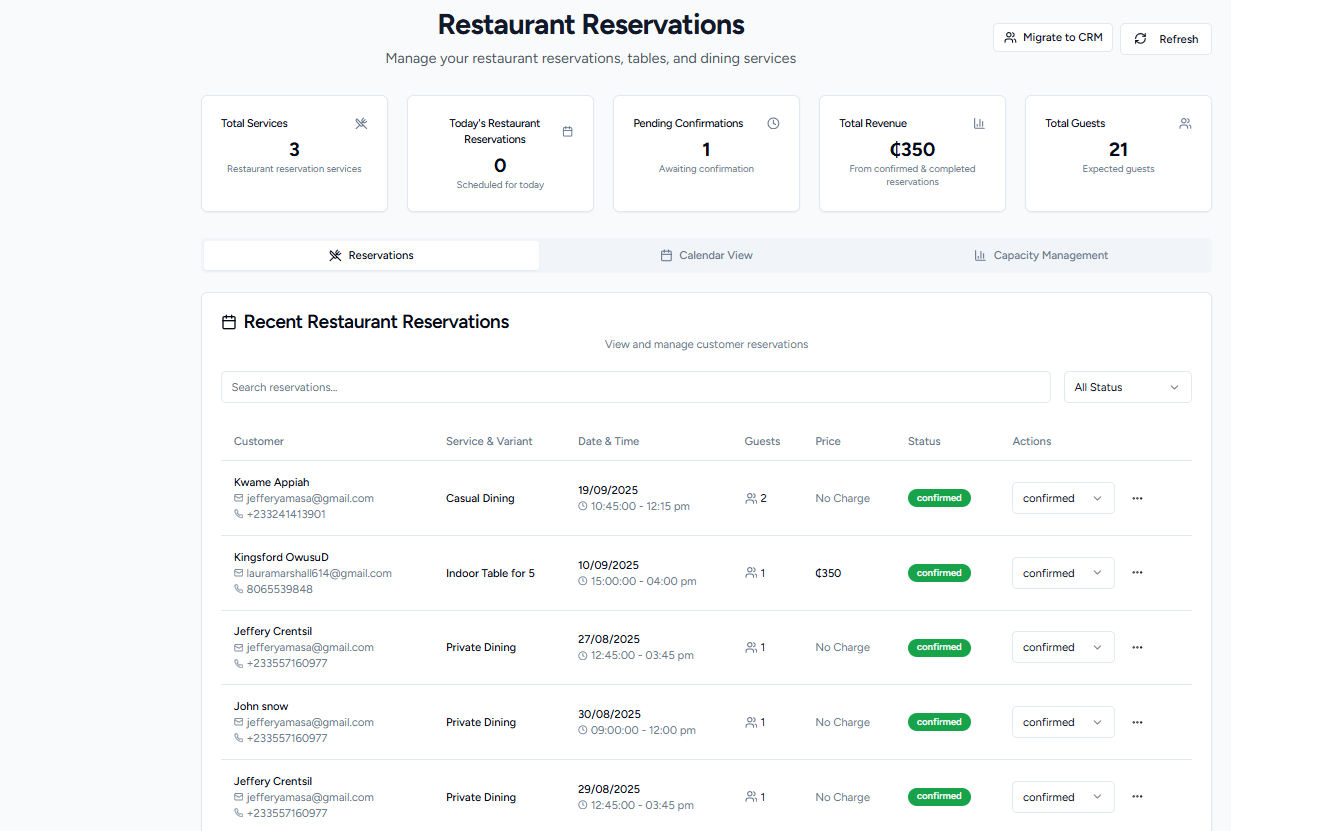Screen dimensions: 1323x831
Task: Expand the status dropdown for Kwame Appiah
Action: pyautogui.click(x=1063, y=498)
